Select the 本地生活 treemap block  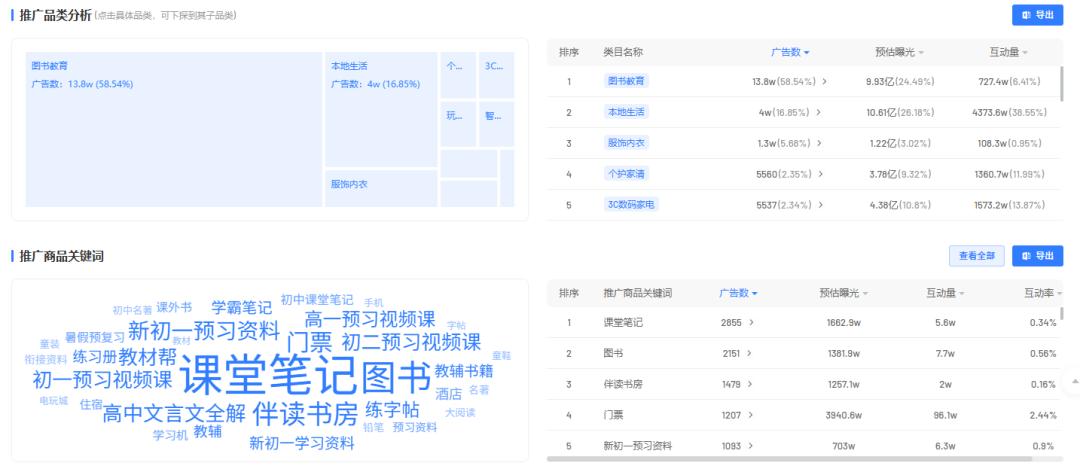point(381,110)
